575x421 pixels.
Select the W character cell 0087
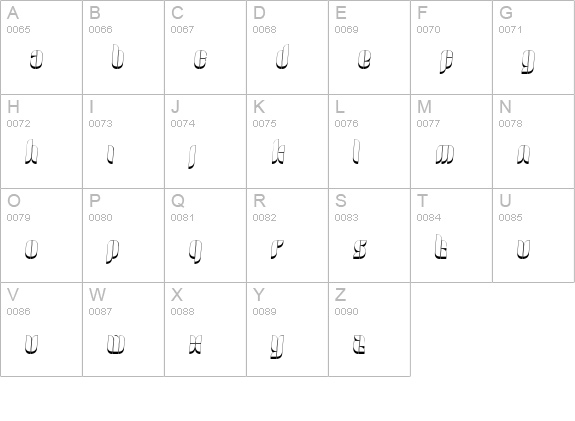tap(124, 329)
